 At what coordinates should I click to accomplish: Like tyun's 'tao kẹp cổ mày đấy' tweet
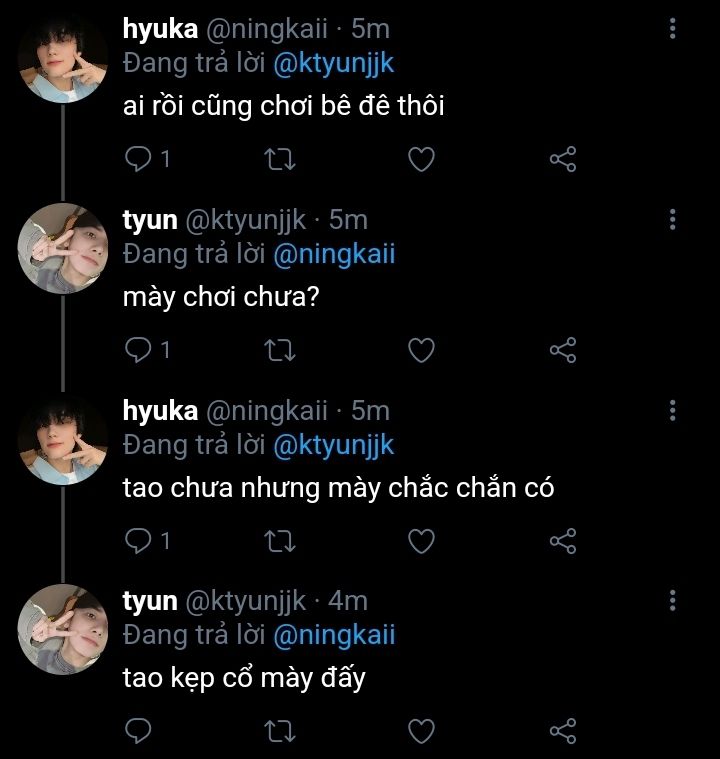click(x=422, y=730)
